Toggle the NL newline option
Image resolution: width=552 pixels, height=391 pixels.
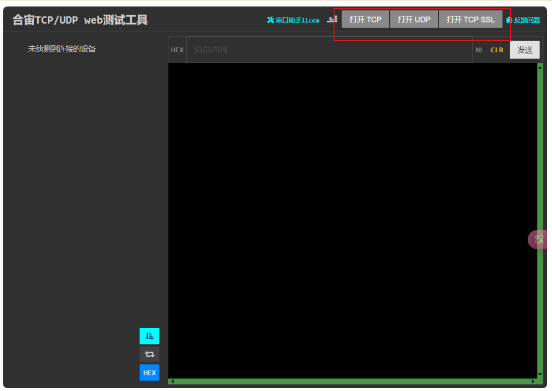(479, 50)
